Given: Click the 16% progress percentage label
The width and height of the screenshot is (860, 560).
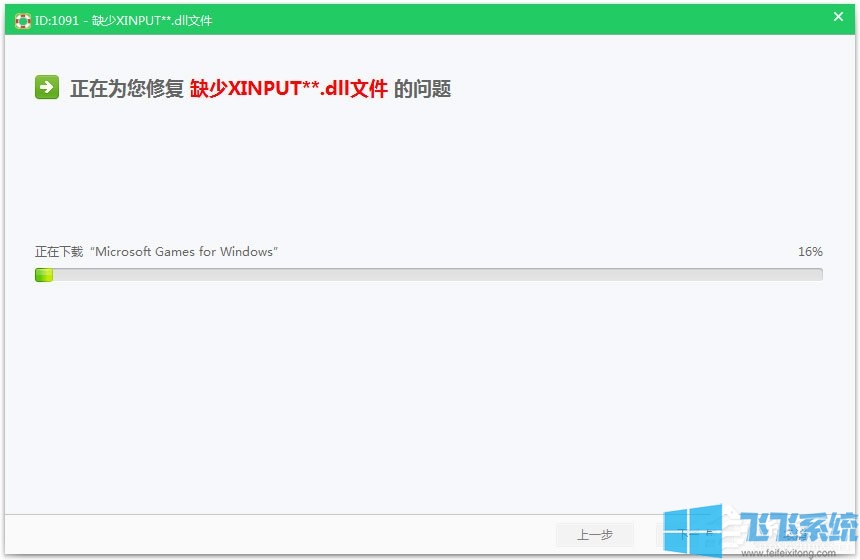Looking at the screenshot, I should point(809,252).
